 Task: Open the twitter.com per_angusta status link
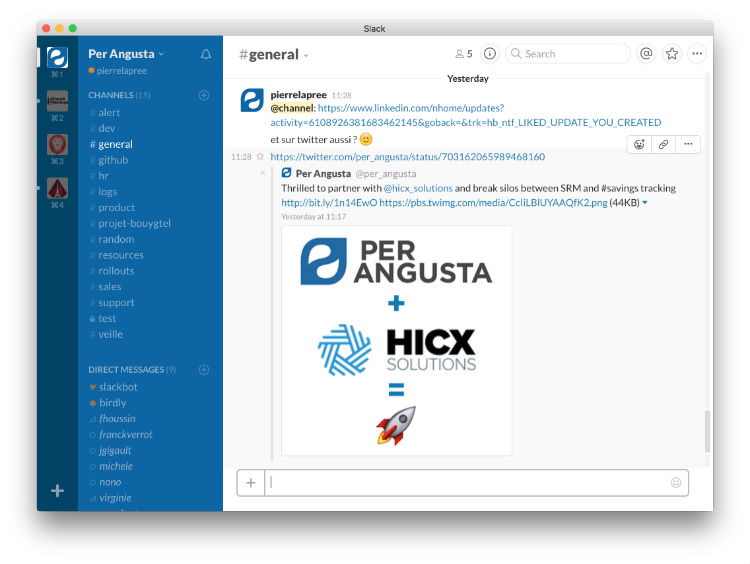pyautogui.click(x=408, y=156)
